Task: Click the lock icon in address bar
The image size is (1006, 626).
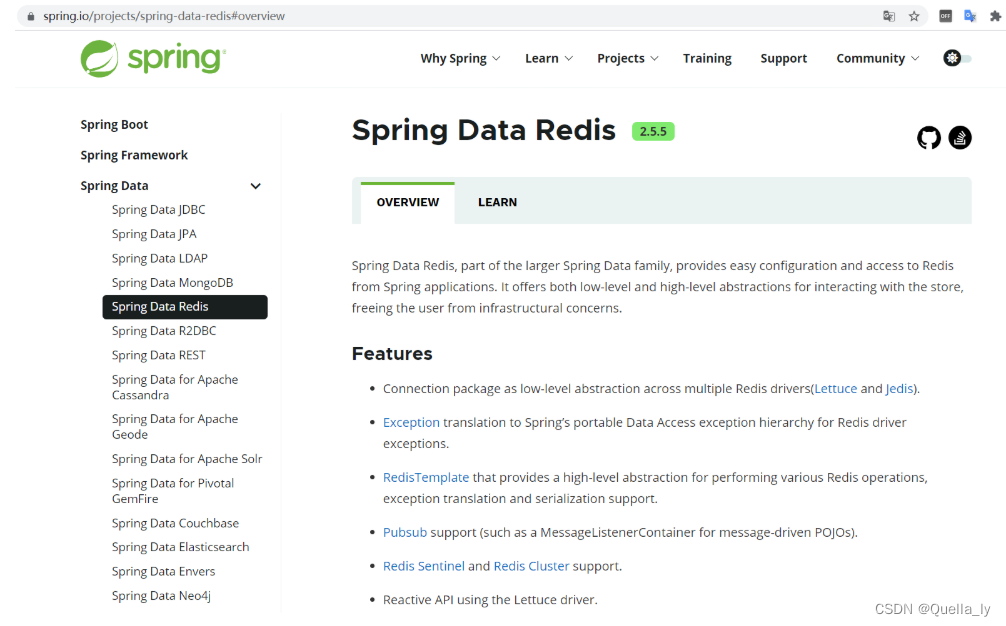Action: pos(31,16)
